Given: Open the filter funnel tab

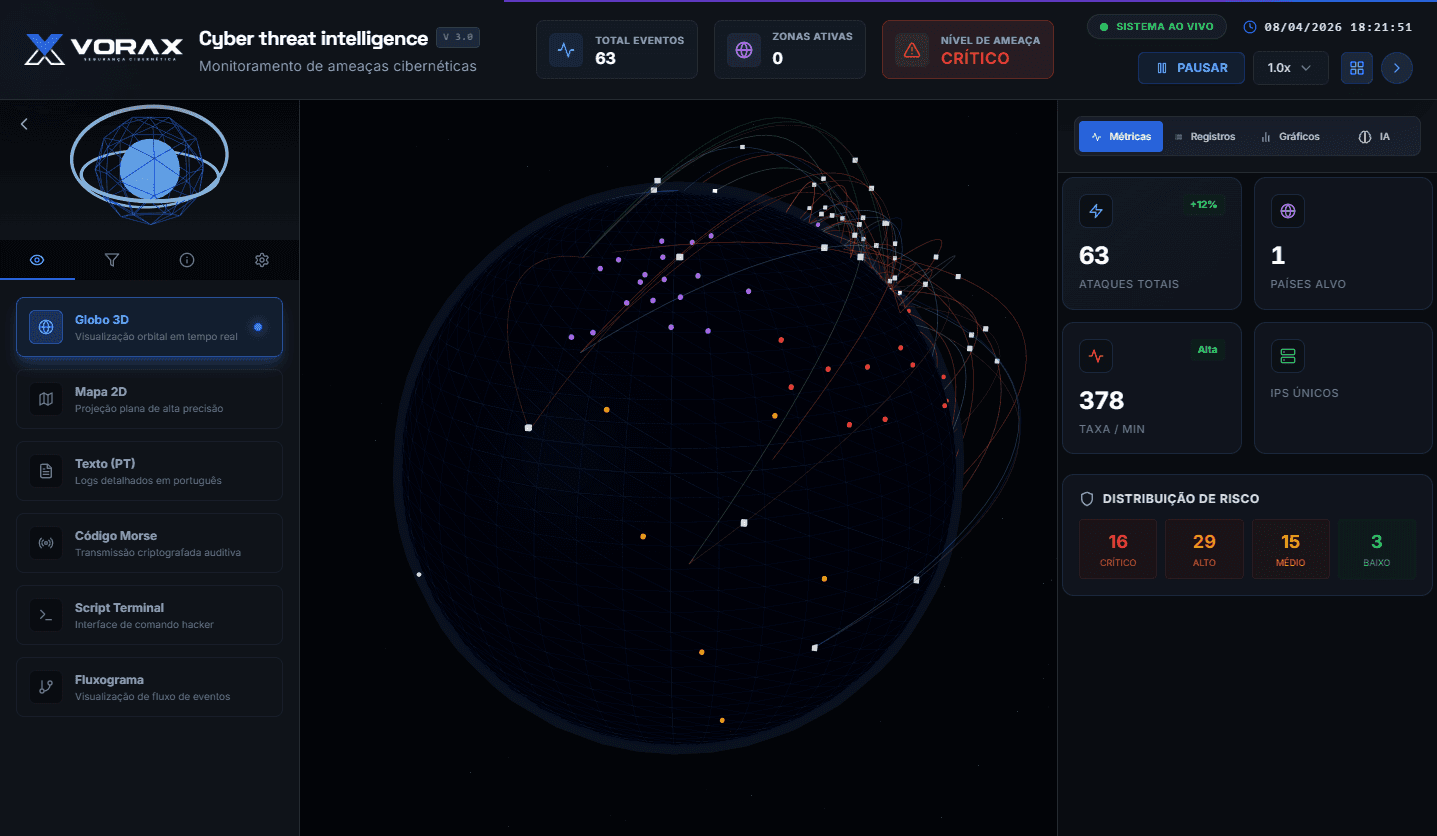Looking at the screenshot, I should [112, 260].
